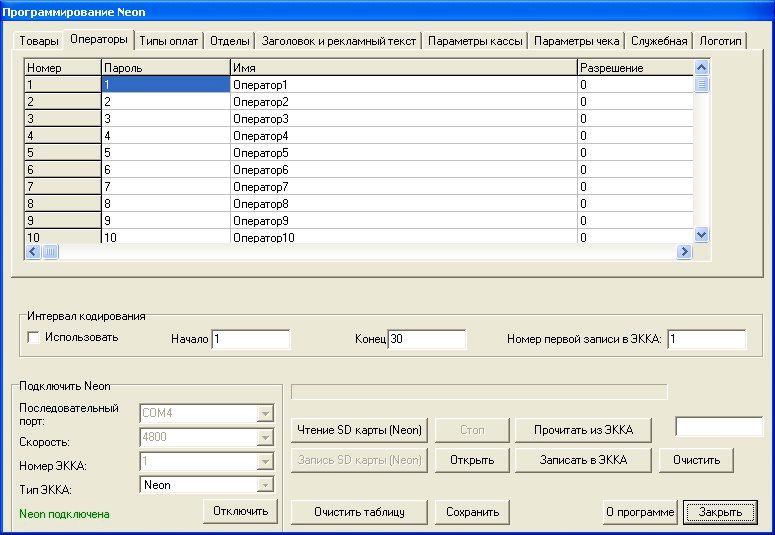775x535 pixels.
Task: Click the Разрешение column header
Action: click(636, 68)
